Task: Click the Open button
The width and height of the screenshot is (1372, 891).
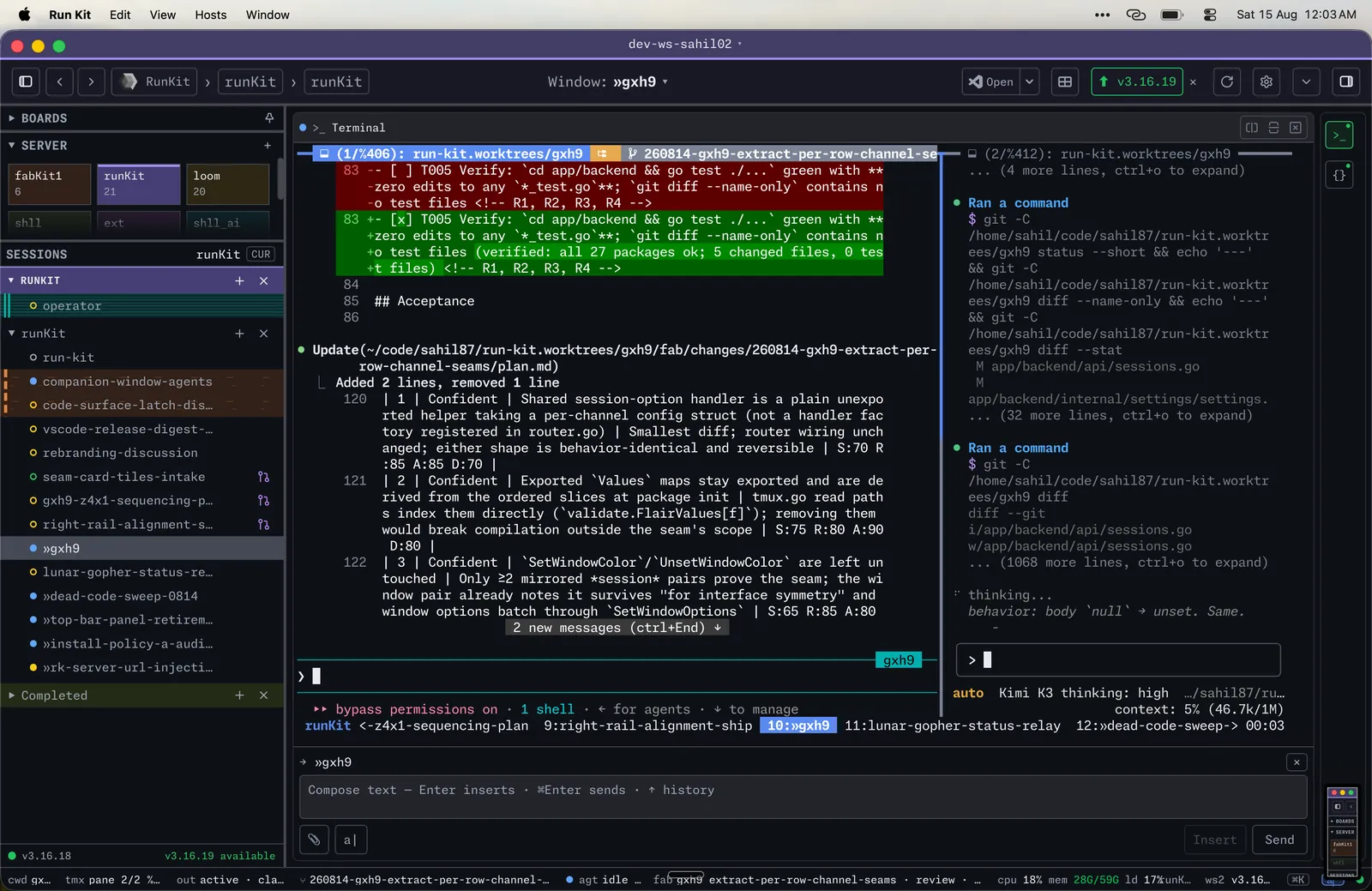Action: 992,81
